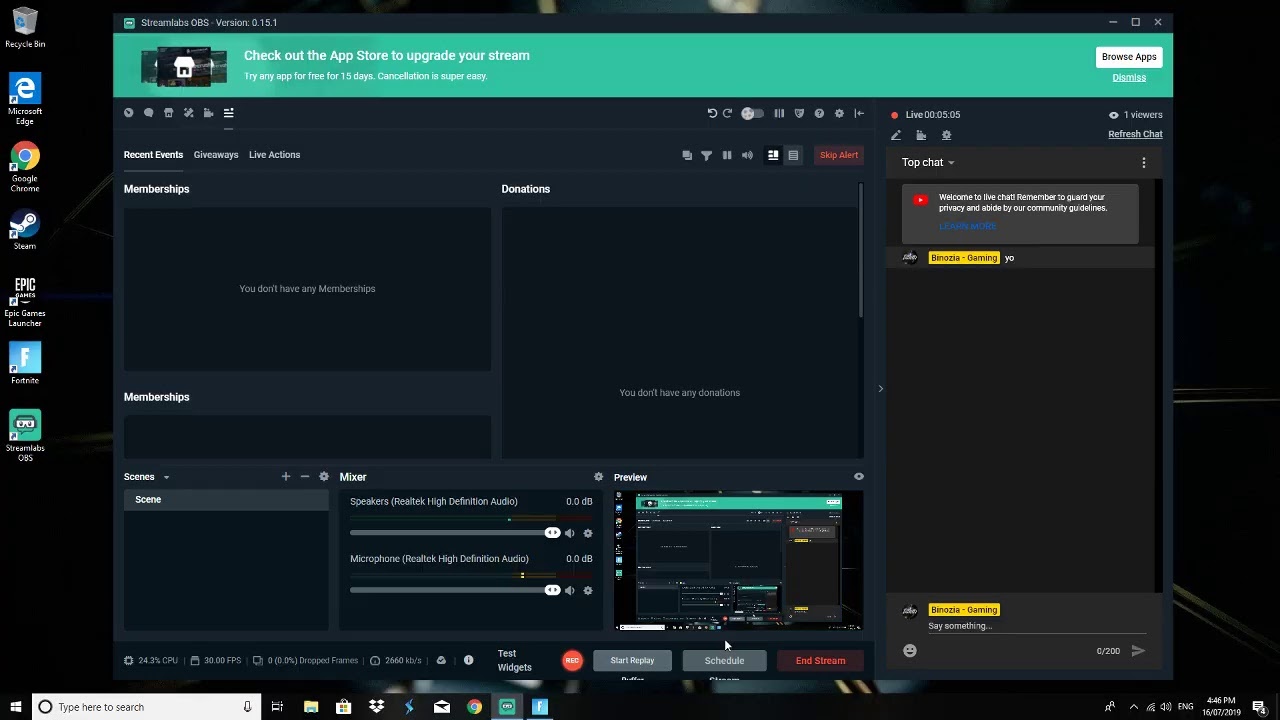Screen dimensions: 1280x720
Task: Click the Skip Alert button
Action: 839,155
